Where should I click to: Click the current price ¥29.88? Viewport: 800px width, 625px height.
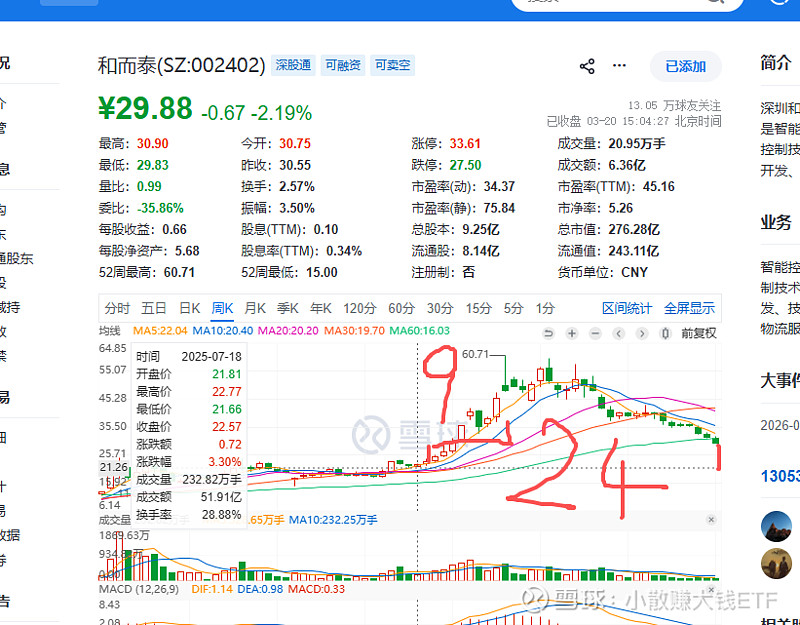(145, 108)
